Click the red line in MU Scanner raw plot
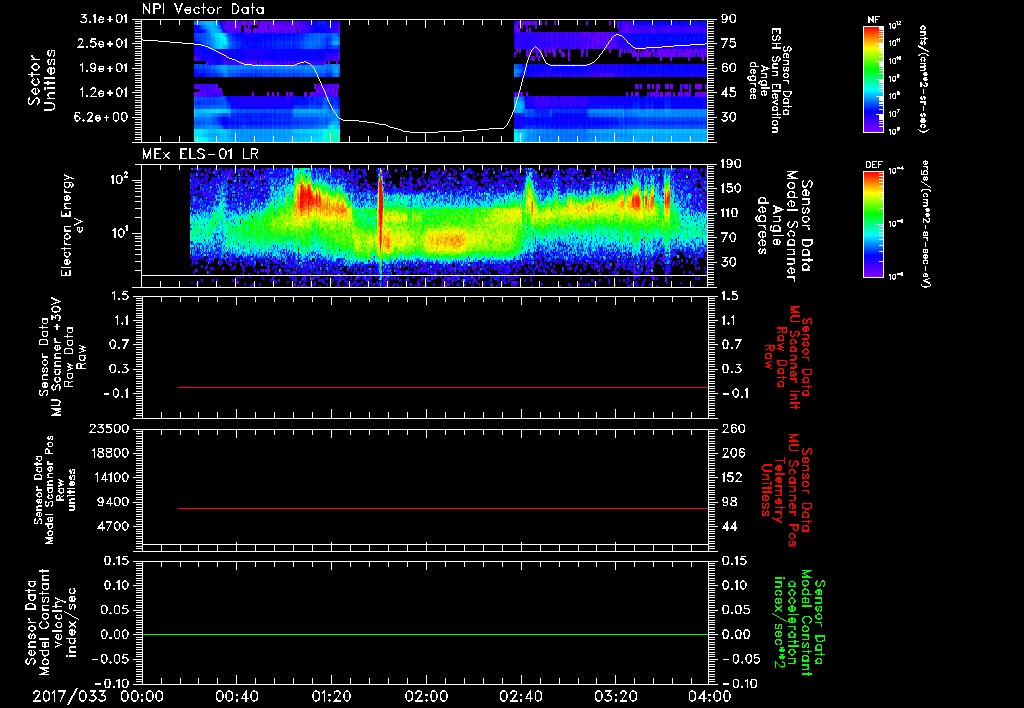The height and width of the screenshot is (708, 1024). tap(443, 387)
